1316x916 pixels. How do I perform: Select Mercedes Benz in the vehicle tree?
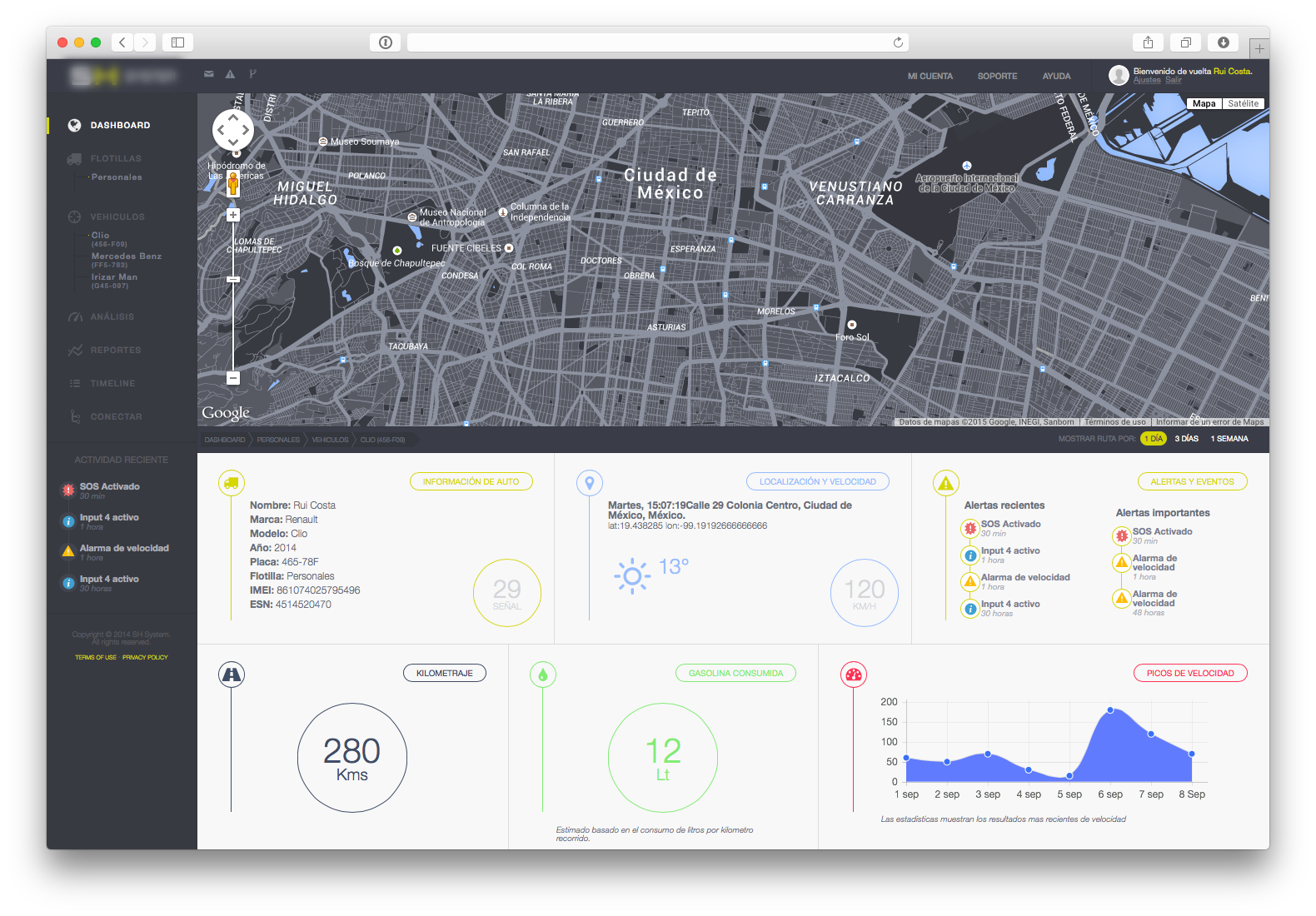[x=126, y=256]
